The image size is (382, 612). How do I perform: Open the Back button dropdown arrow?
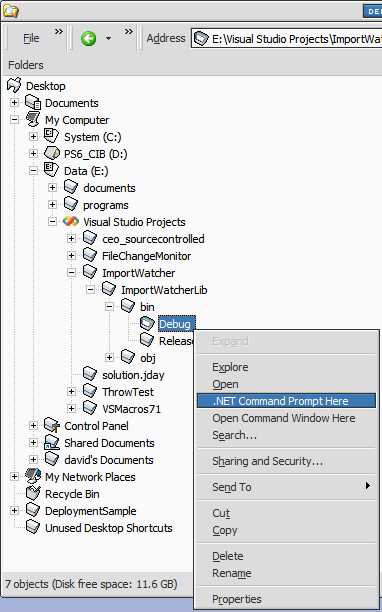pyautogui.click(x=108, y=39)
